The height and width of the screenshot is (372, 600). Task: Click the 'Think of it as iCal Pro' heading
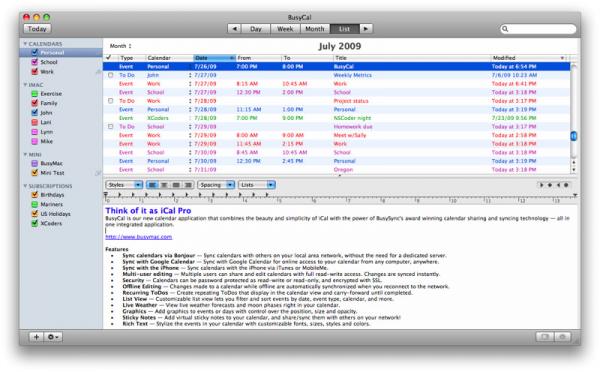pos(148,210)
